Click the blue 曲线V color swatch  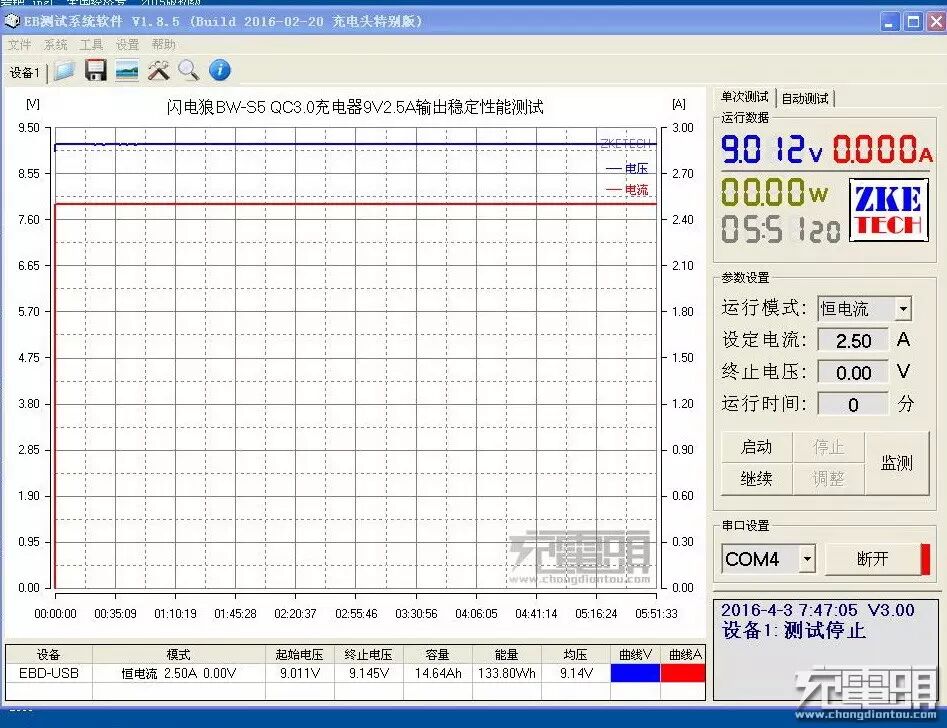pos(635,673)
